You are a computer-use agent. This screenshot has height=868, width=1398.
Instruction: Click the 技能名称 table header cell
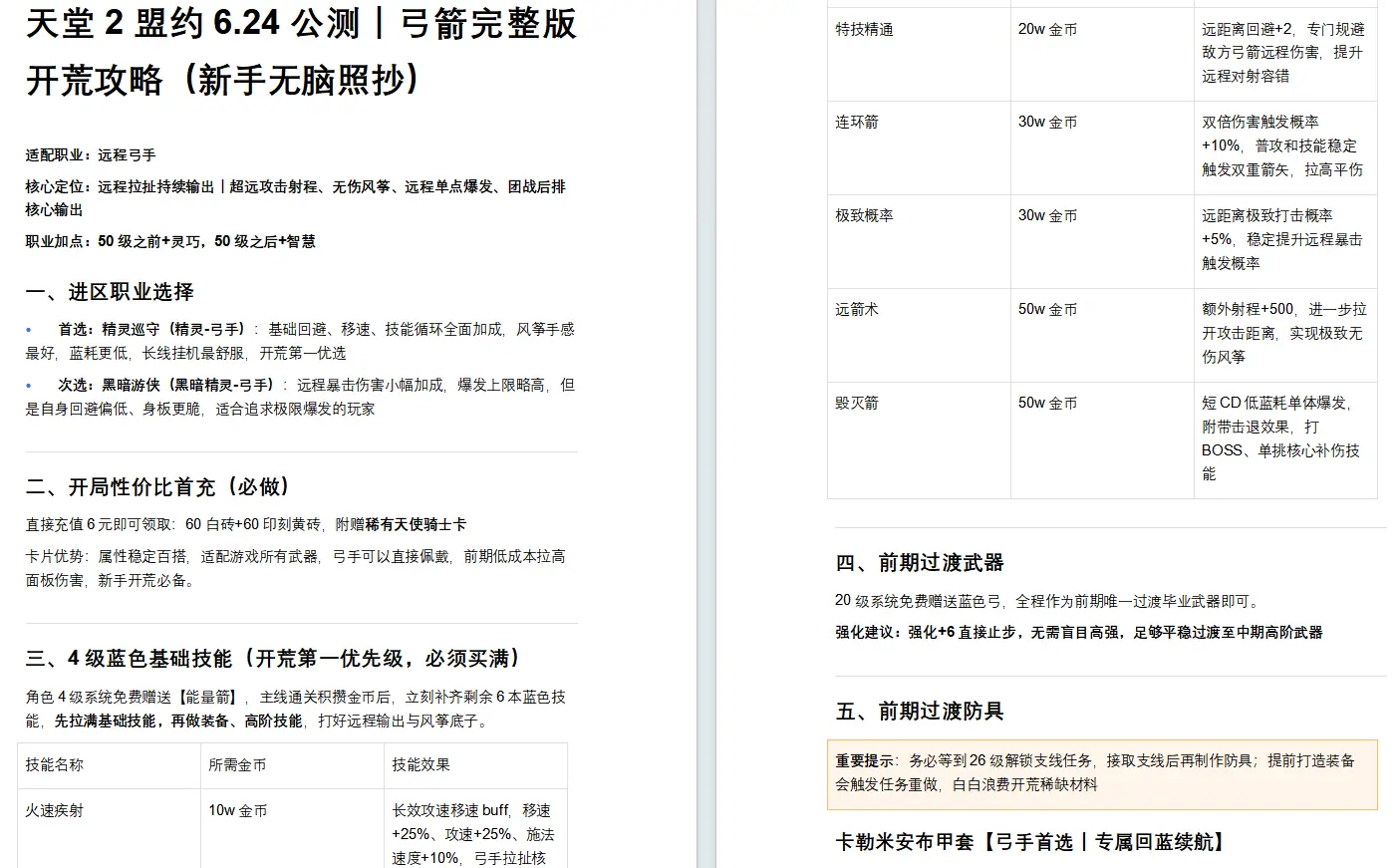click(x=110, y=765)
